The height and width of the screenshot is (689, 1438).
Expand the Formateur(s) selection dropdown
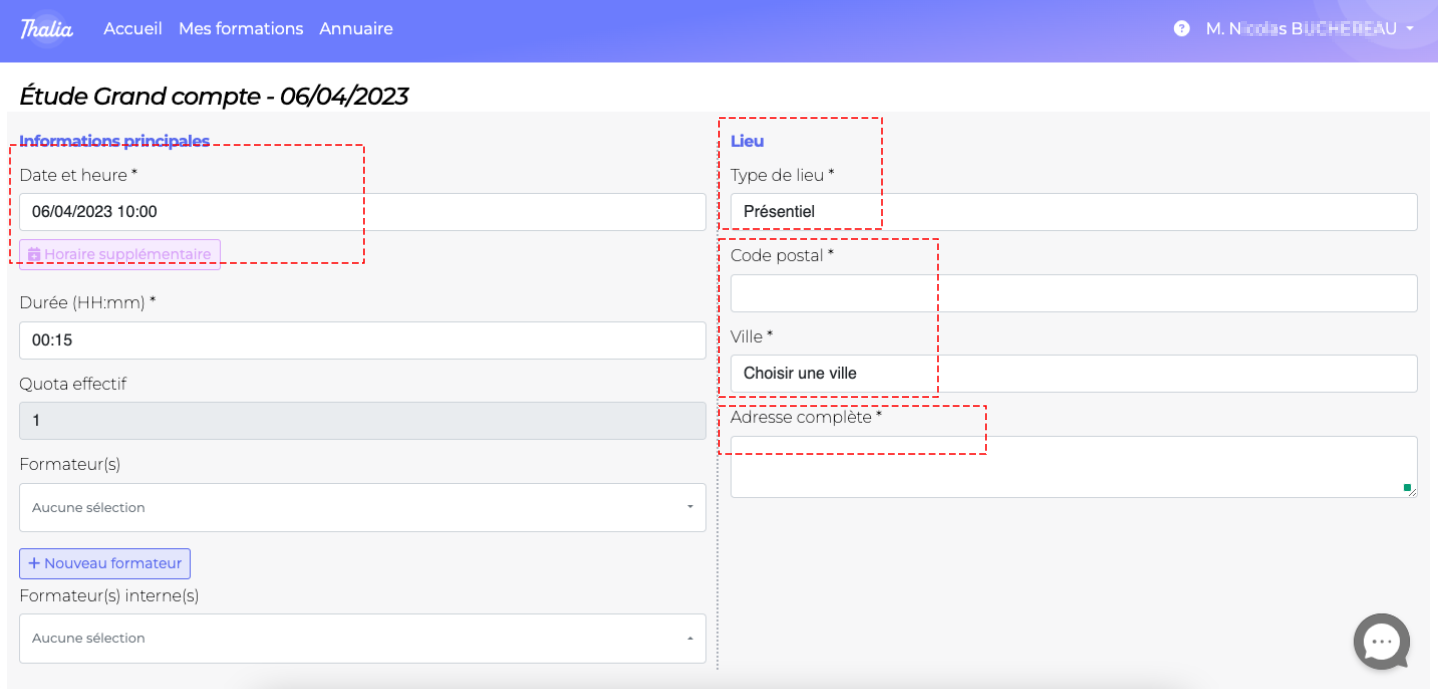[362, 507]
